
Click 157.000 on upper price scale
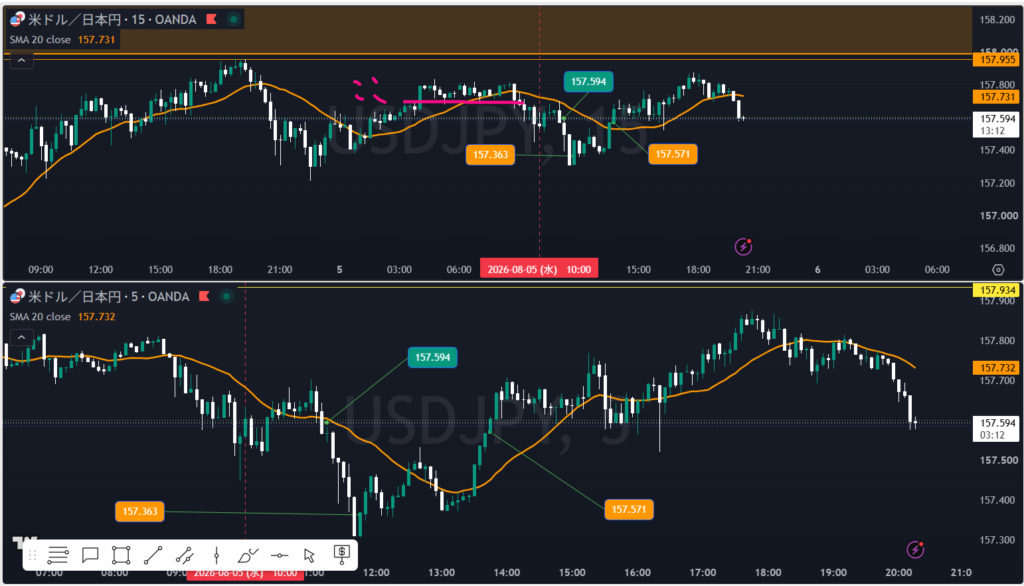[998, 216]
